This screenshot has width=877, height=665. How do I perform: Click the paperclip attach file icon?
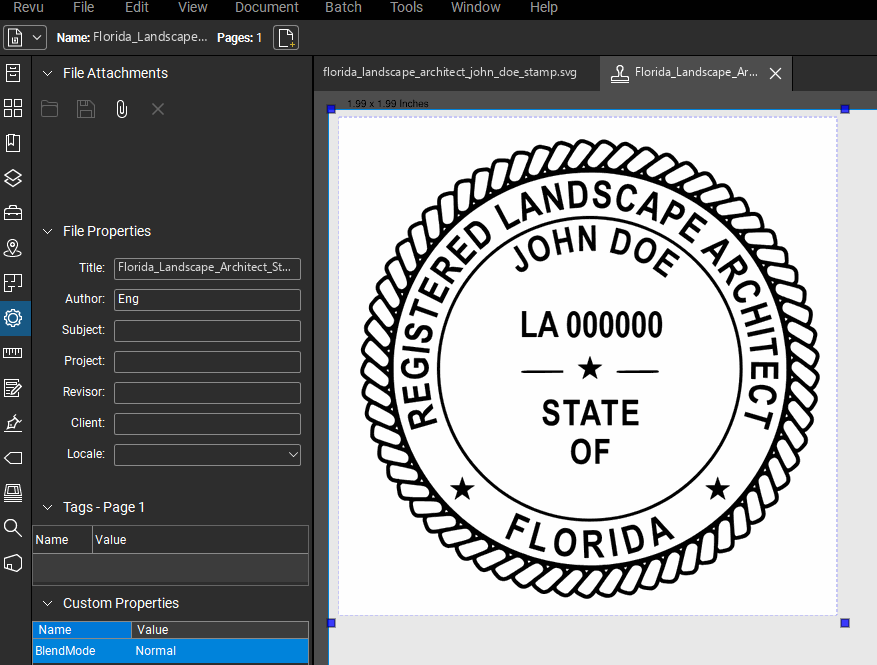coord(121,109)
